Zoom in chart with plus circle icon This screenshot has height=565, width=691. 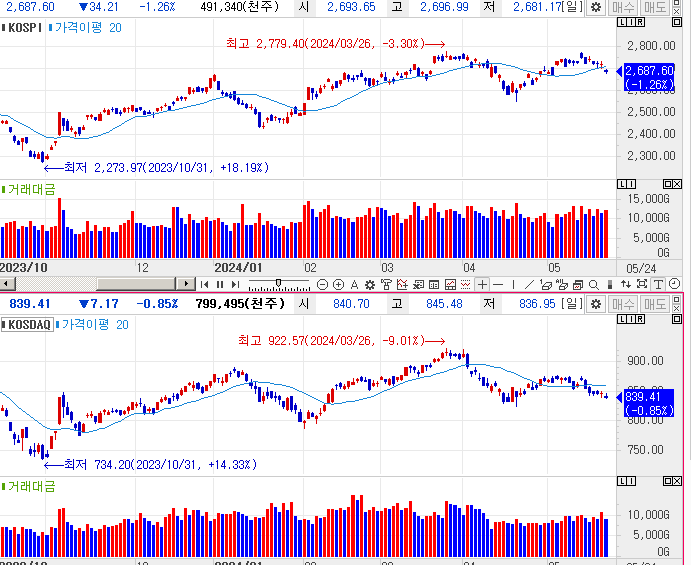pos(338,285)
